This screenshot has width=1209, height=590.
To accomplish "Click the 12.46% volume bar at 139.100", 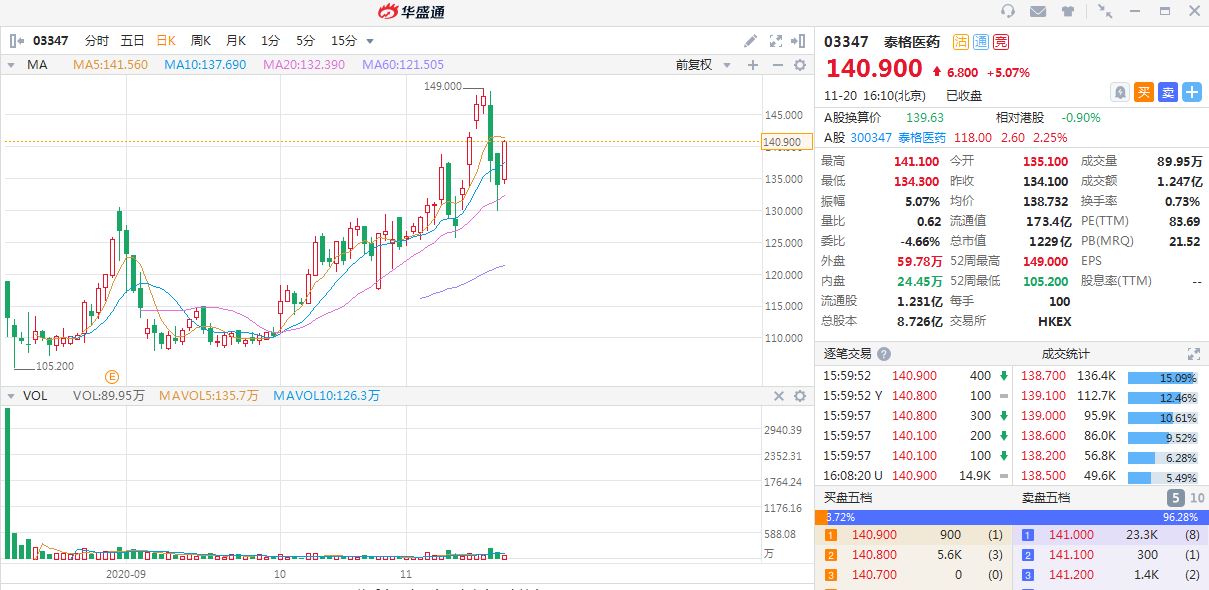I will [x=1162, y=398].
